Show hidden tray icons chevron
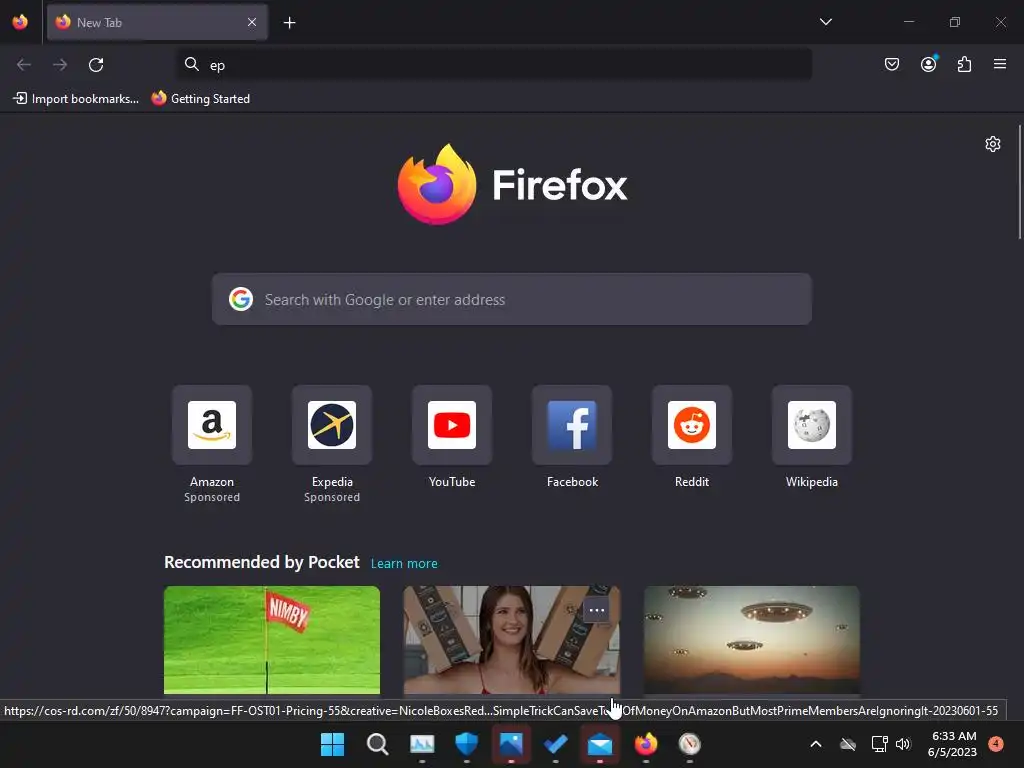 816,744
